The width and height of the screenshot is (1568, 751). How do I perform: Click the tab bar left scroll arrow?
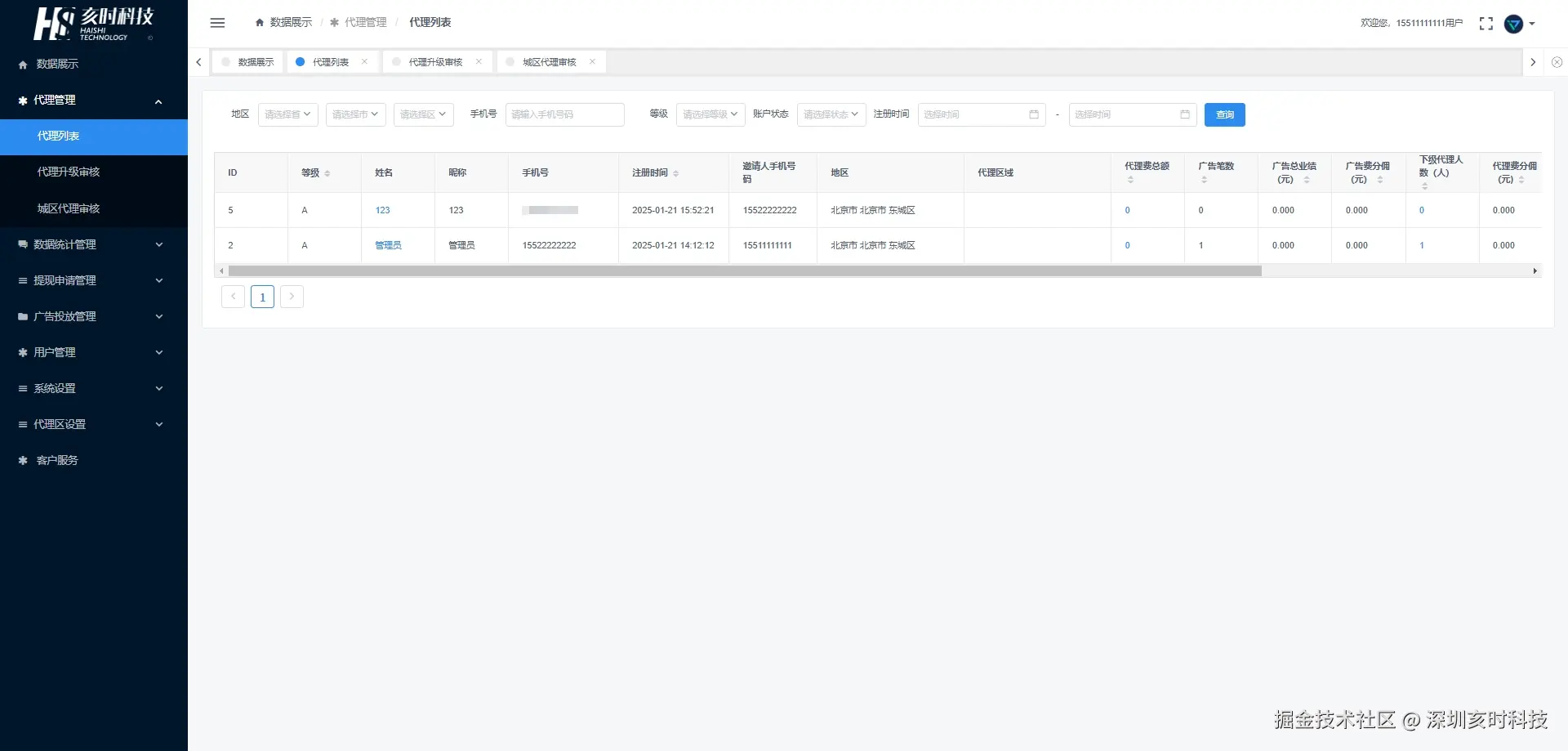[x=198, y=62]
